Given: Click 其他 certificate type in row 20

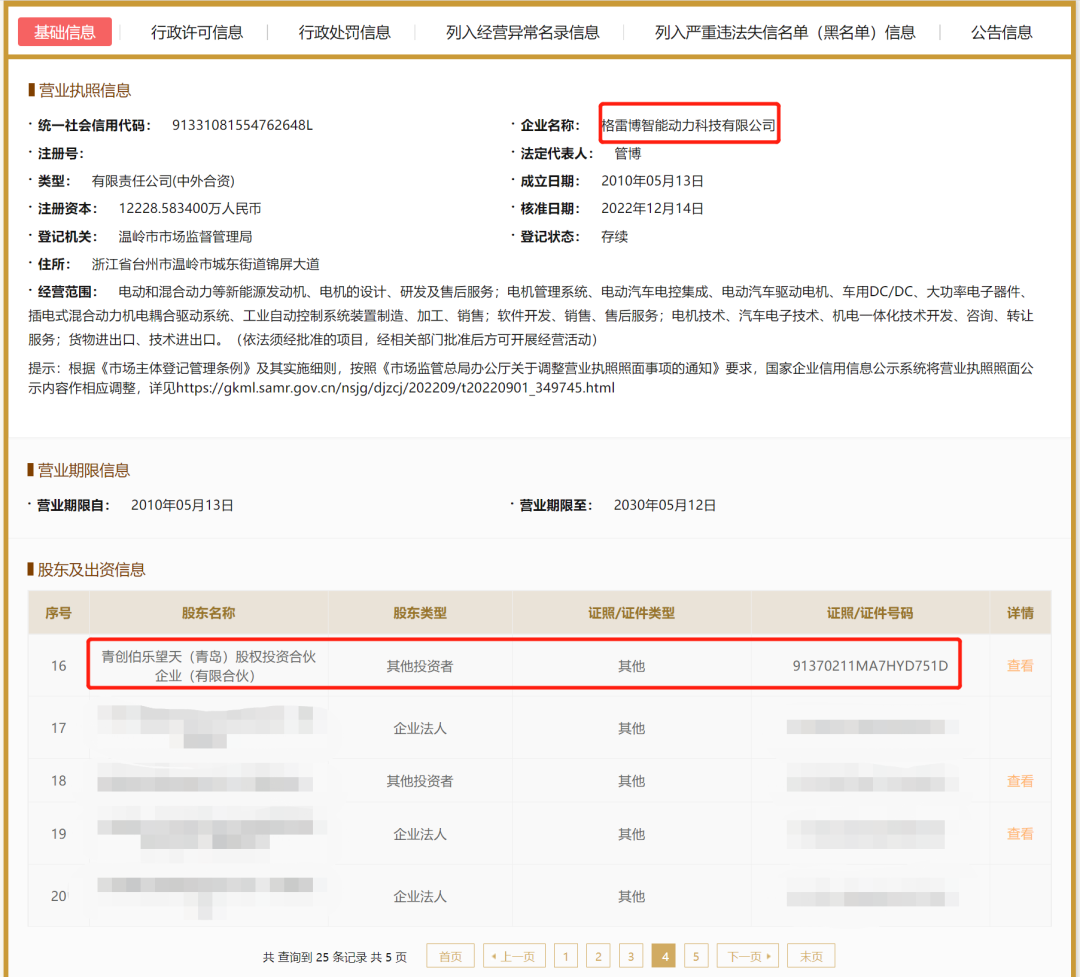Looking at the screenshot, I should [631, 896].
